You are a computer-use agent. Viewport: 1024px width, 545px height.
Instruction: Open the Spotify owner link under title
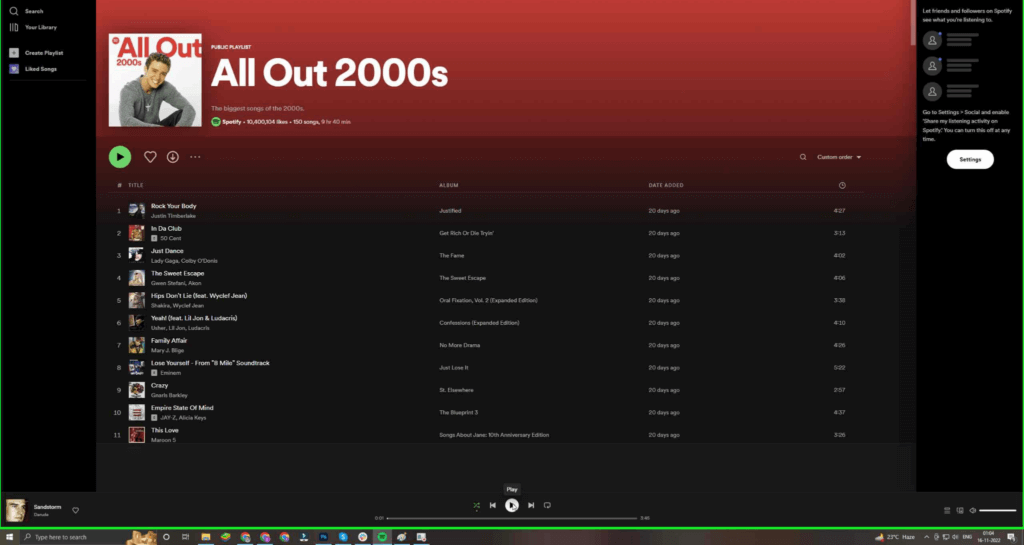[232, 122]
